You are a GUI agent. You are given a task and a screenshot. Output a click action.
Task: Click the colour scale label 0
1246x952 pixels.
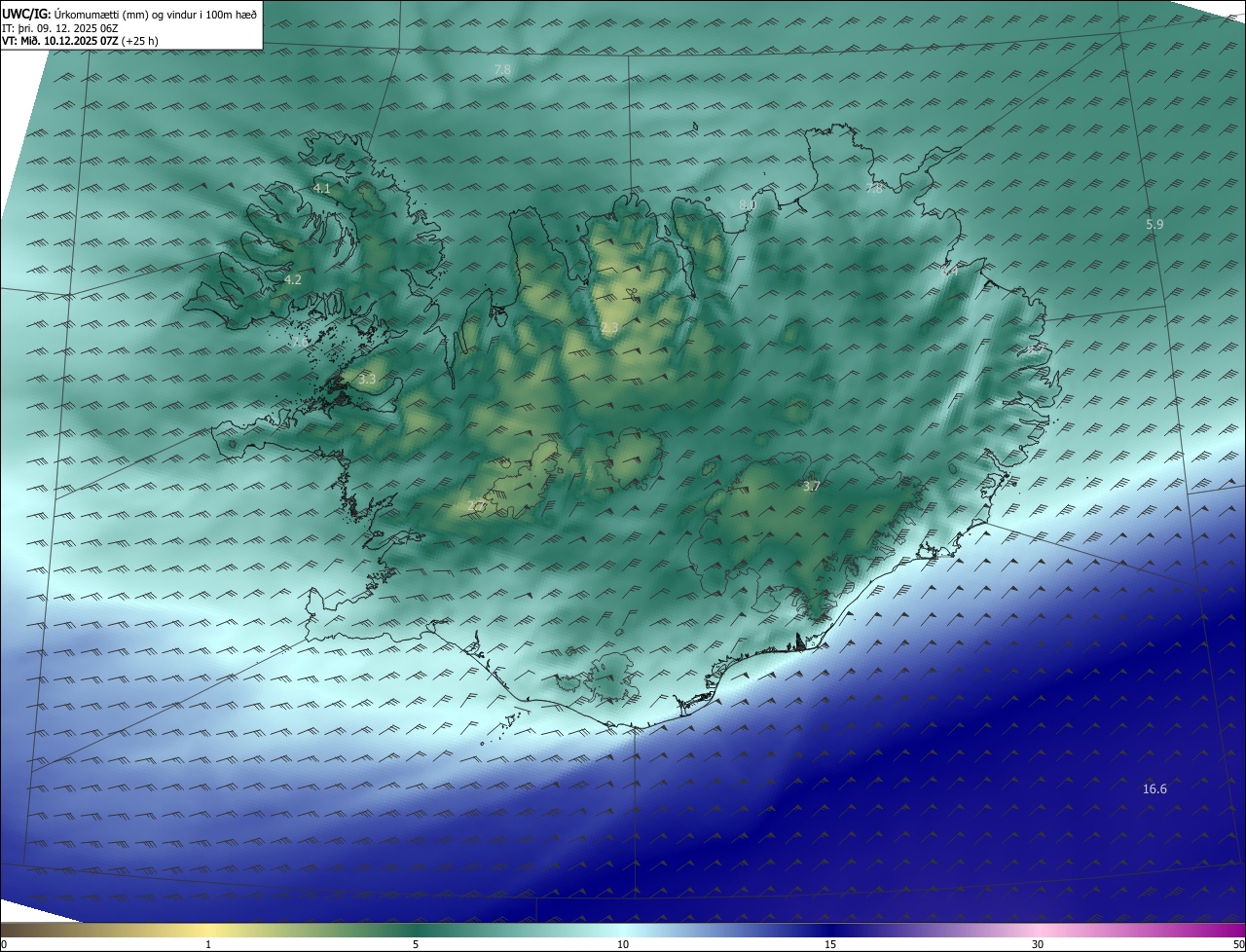pyautogui.click(x=4, y=944)
